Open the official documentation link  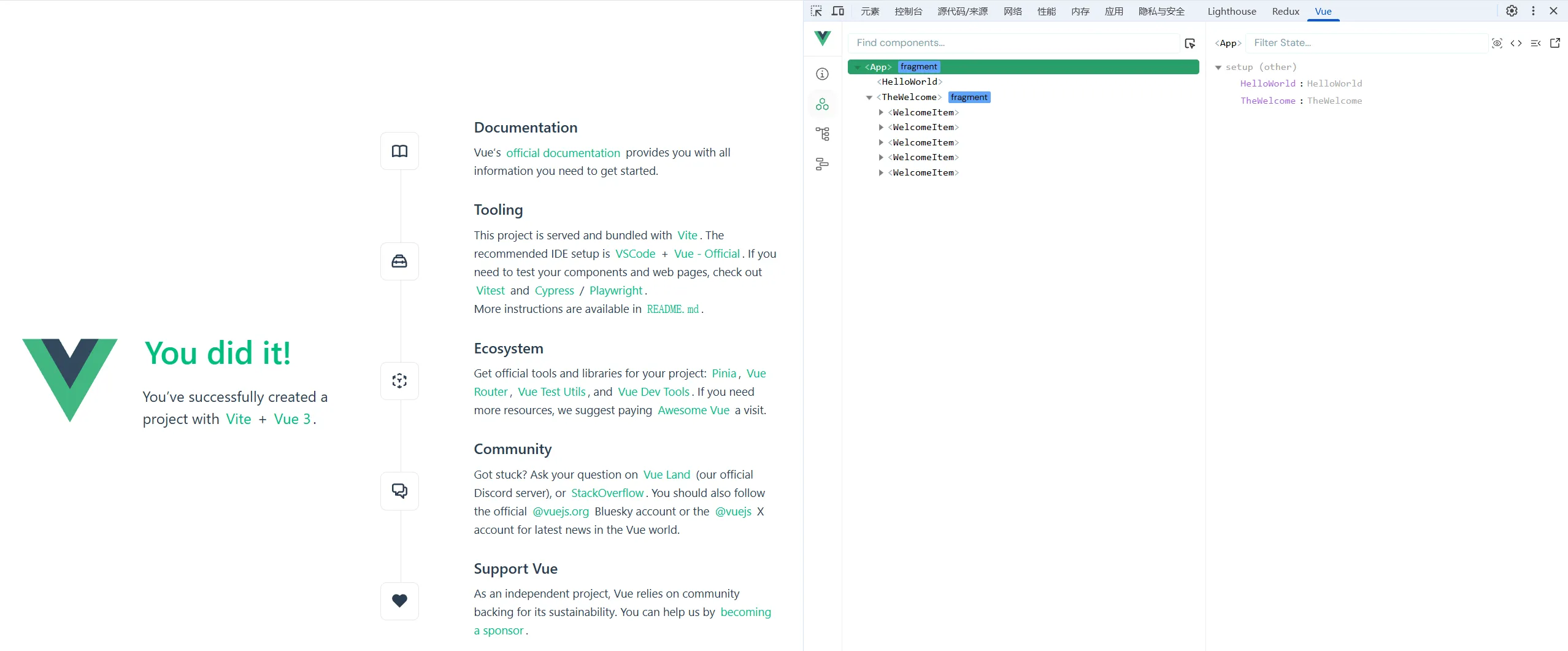point(563,153)
